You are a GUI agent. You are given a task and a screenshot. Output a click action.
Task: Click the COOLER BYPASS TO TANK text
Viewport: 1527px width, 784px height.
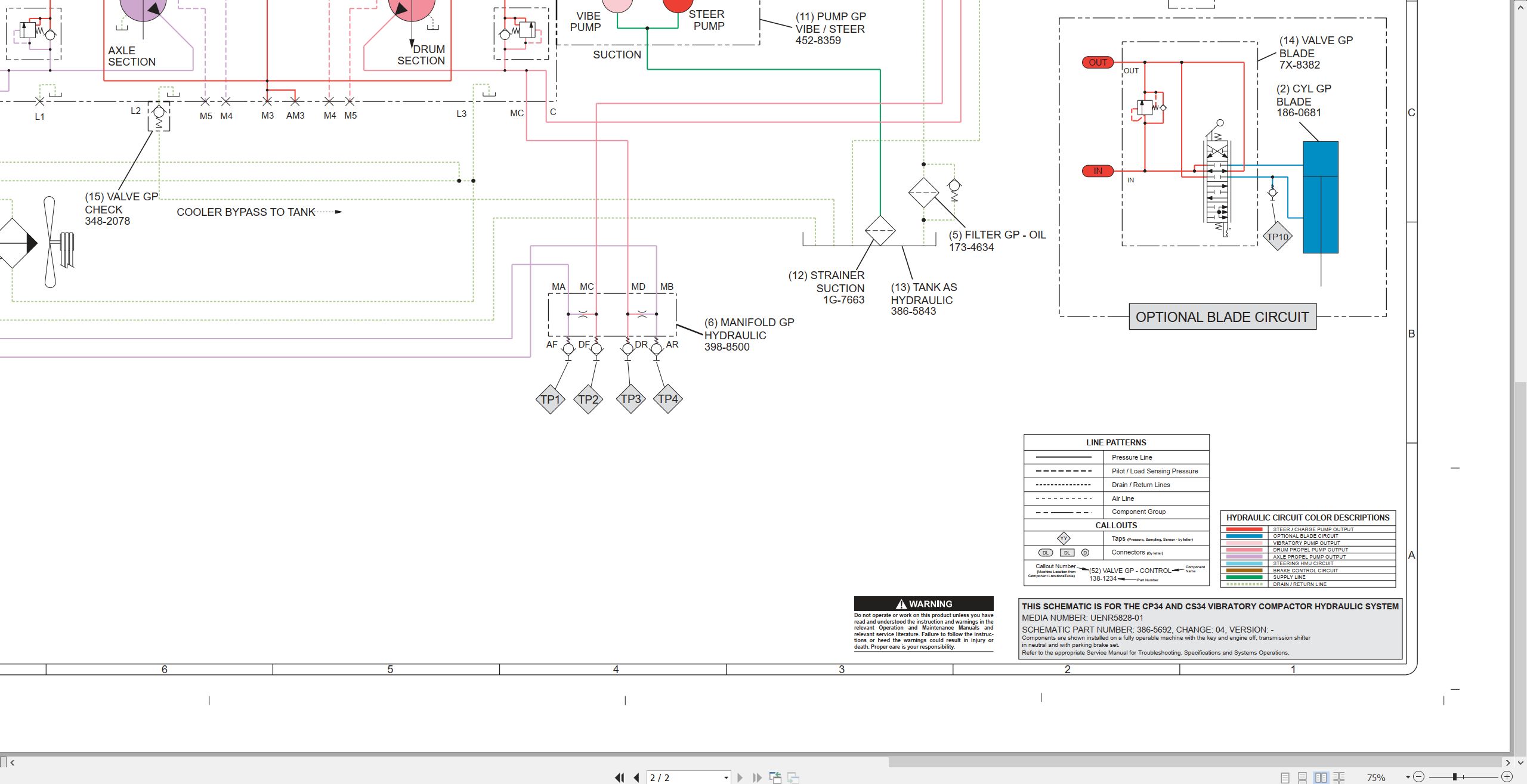246,212
